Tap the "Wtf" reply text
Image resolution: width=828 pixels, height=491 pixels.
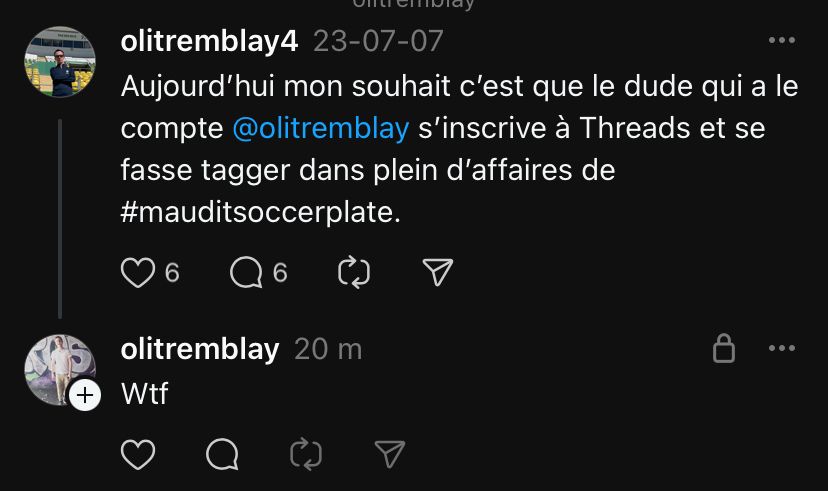pos(144,394)
